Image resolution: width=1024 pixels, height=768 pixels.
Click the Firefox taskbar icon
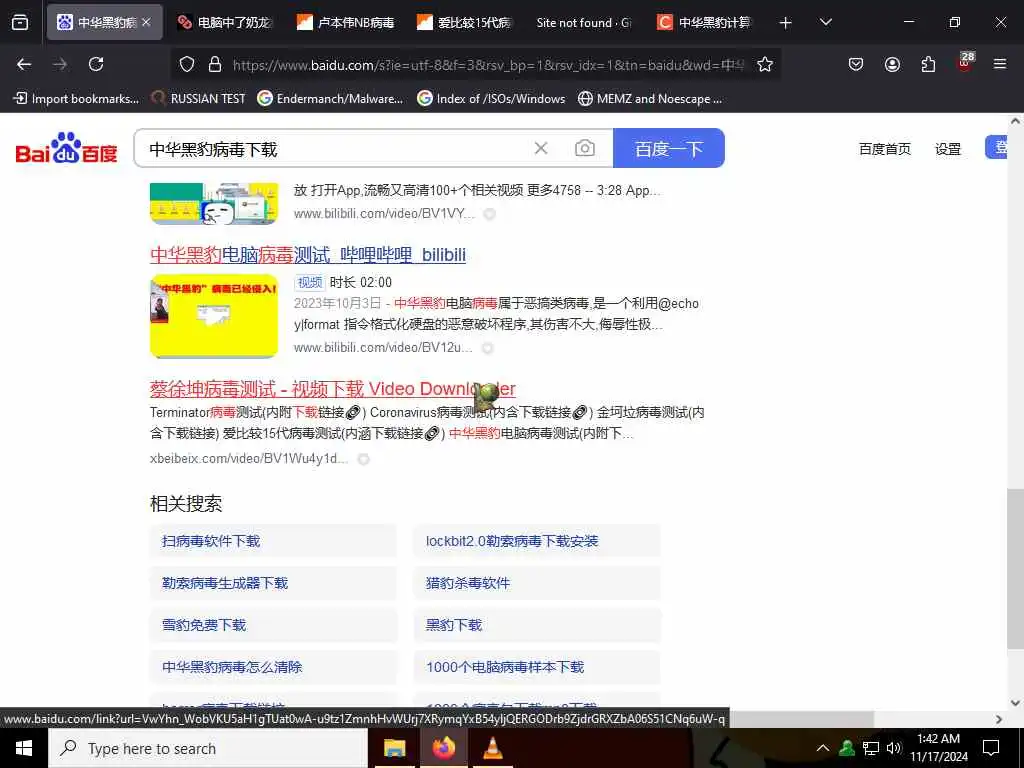444,748
